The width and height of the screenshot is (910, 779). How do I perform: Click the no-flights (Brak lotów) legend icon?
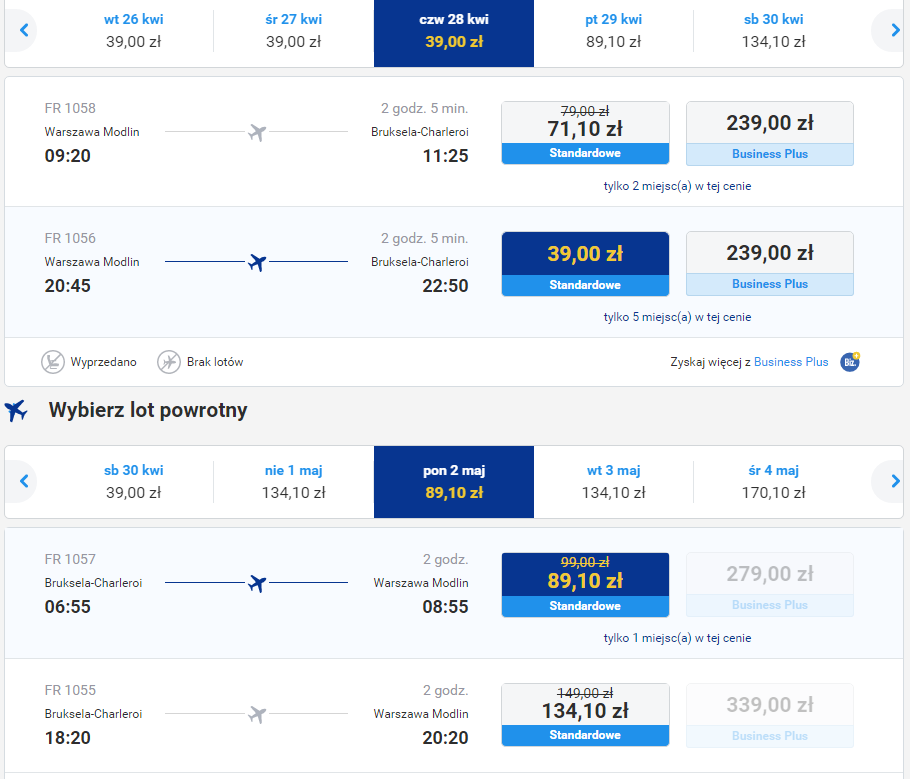(x=169, y=362)
